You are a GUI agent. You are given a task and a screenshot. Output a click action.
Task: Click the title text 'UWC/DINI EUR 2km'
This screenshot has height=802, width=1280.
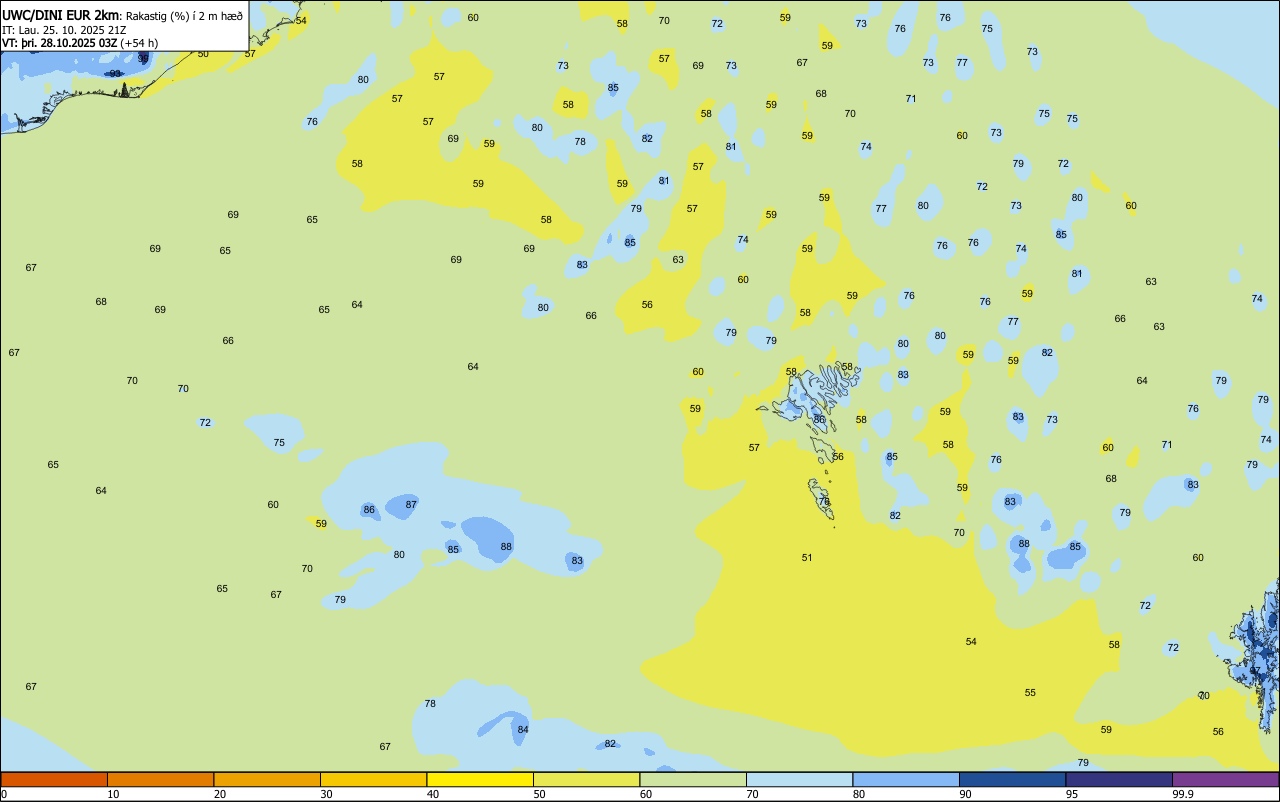61,15
